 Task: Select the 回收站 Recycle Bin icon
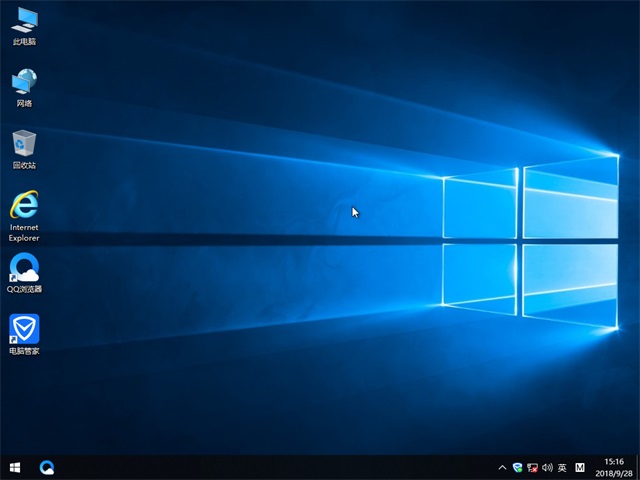click(x=24, y=144)
